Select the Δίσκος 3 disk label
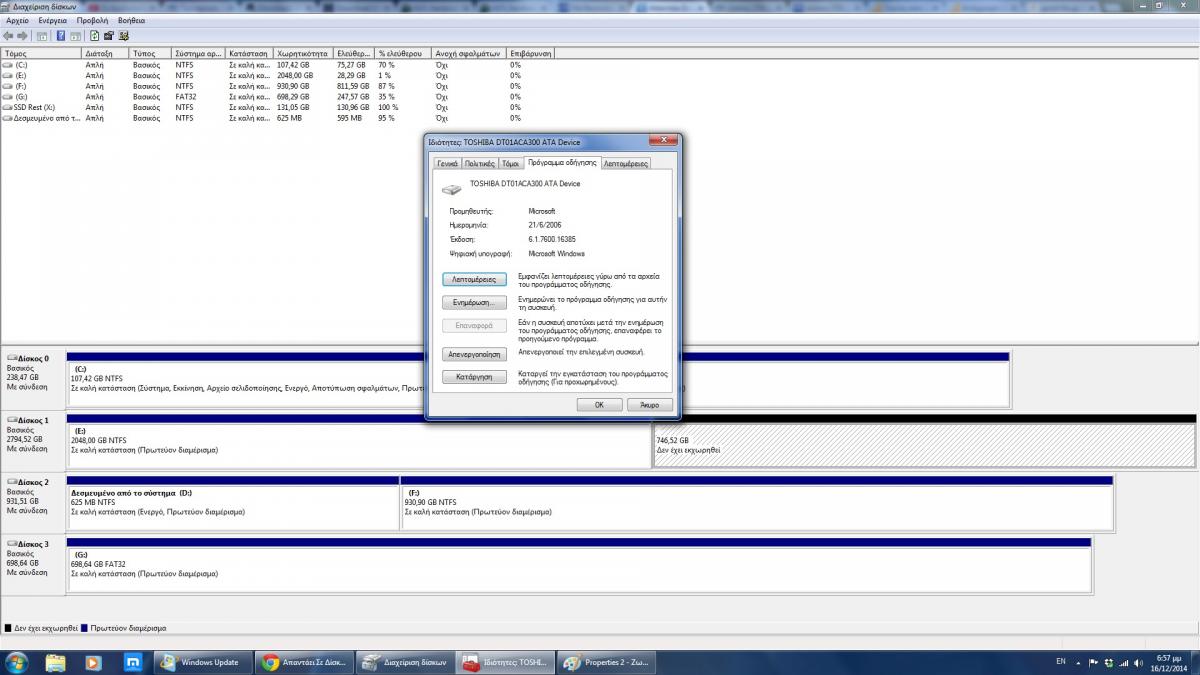 click(x=33, y=564)
